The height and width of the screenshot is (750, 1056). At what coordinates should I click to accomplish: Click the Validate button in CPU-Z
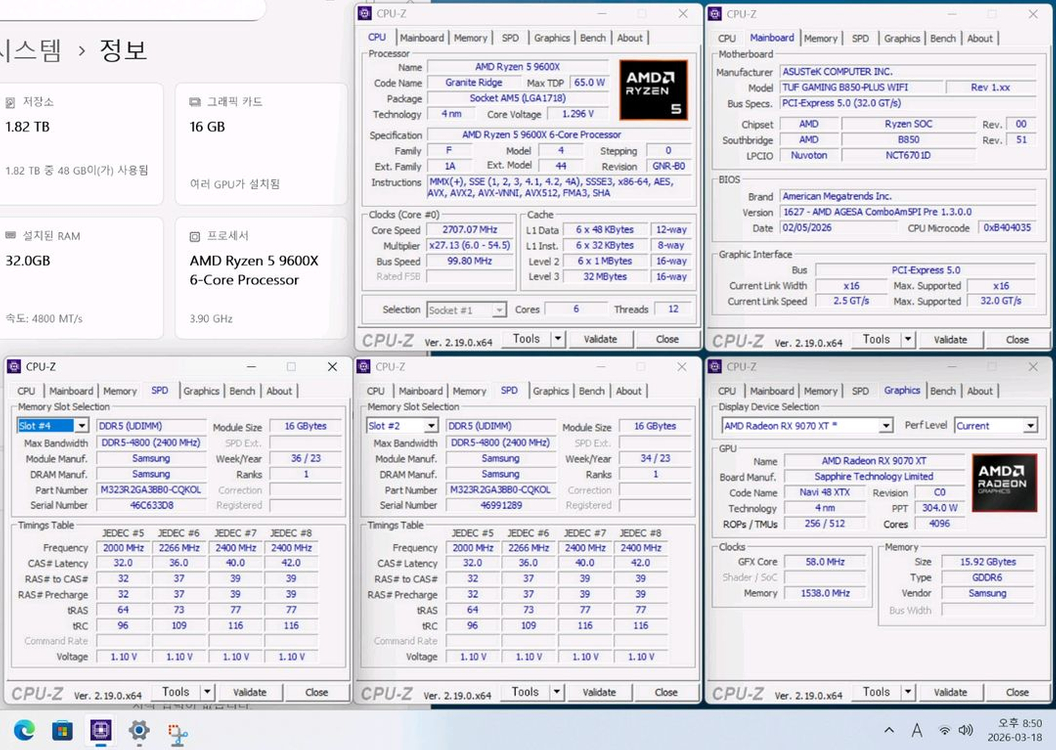(x=600, y=339)
